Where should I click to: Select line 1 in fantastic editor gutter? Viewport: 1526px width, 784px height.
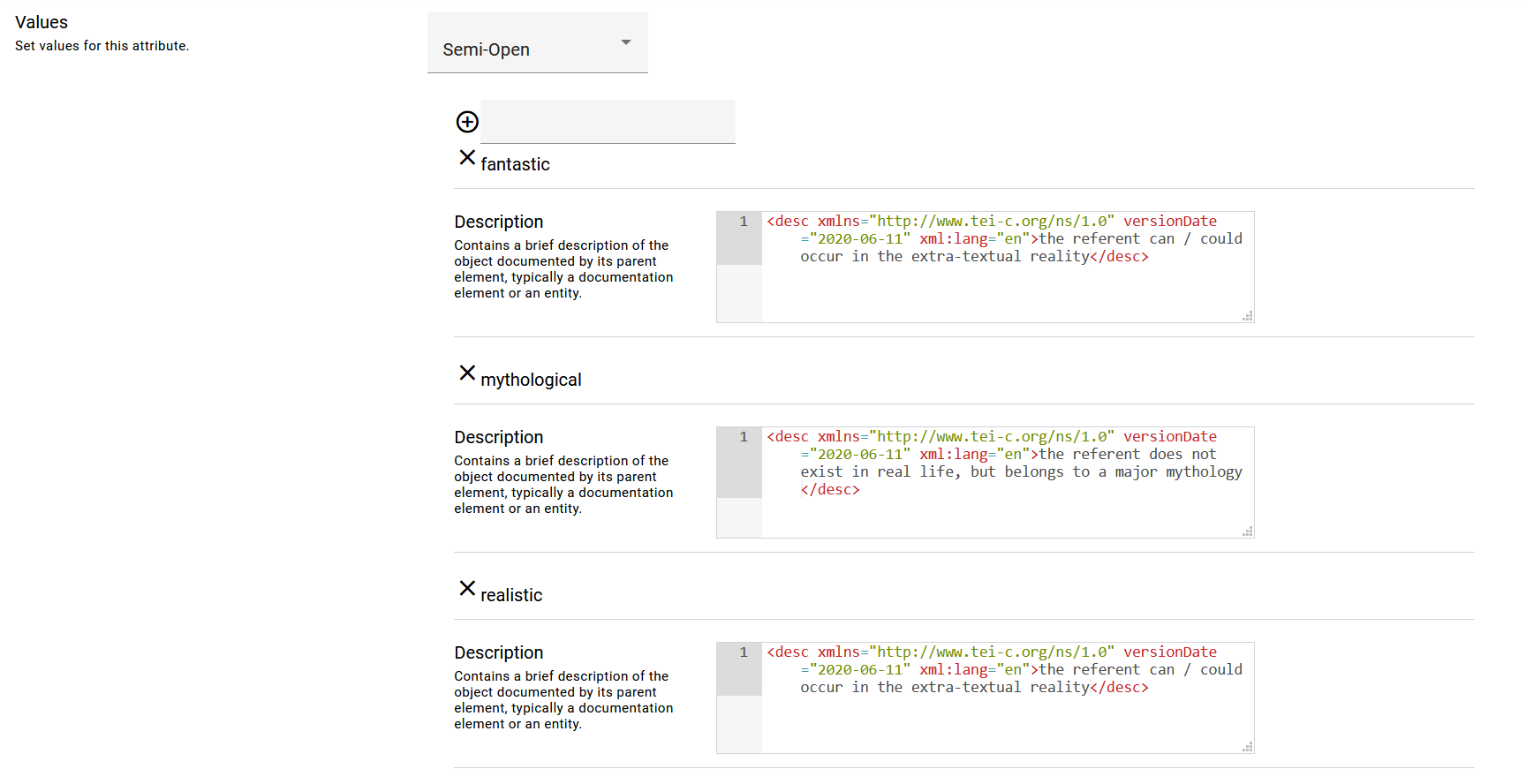click(x=743, y=222)
